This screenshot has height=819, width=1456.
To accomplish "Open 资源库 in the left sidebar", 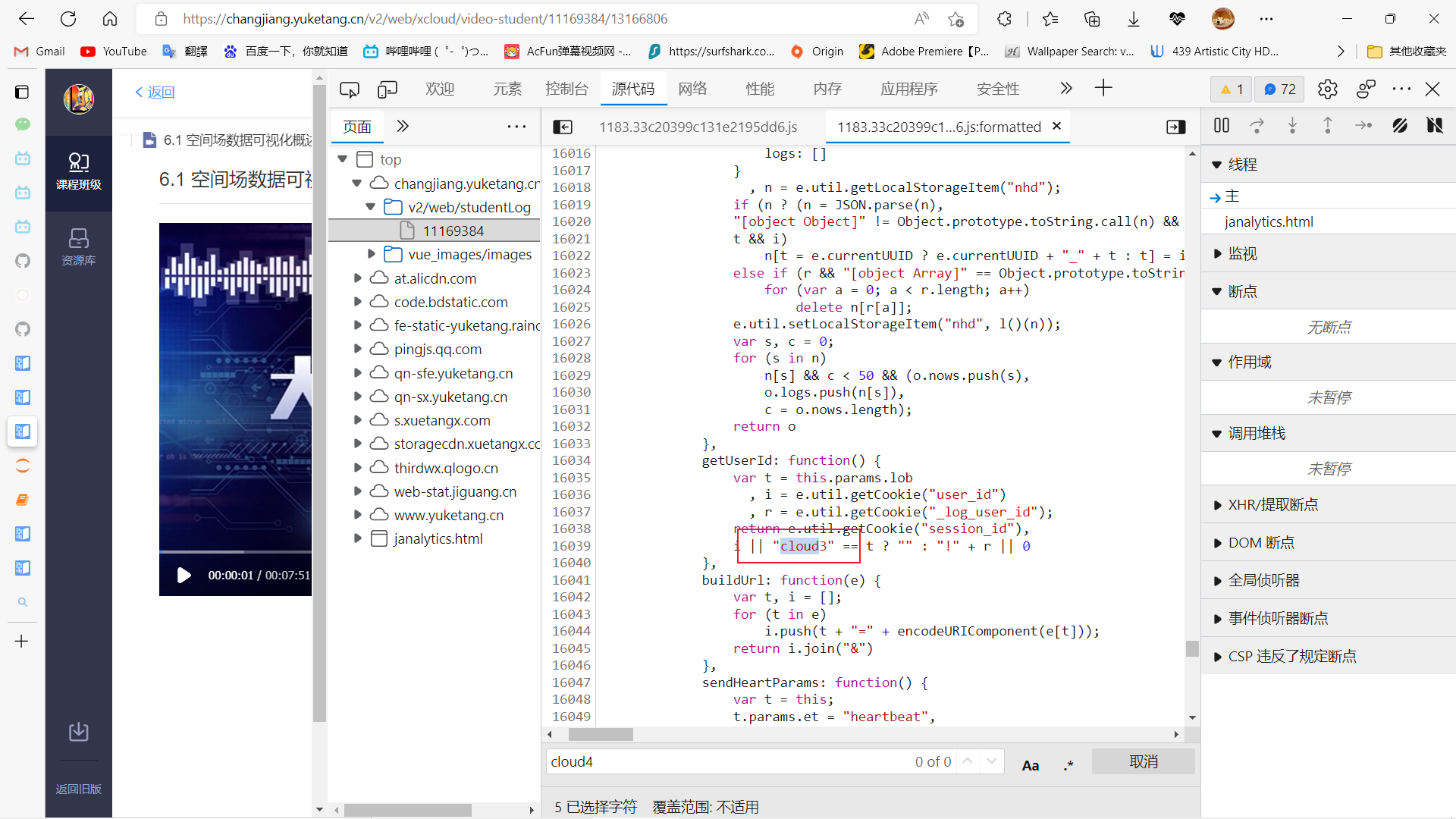I will pyautogui.click(x=79, y=246).
